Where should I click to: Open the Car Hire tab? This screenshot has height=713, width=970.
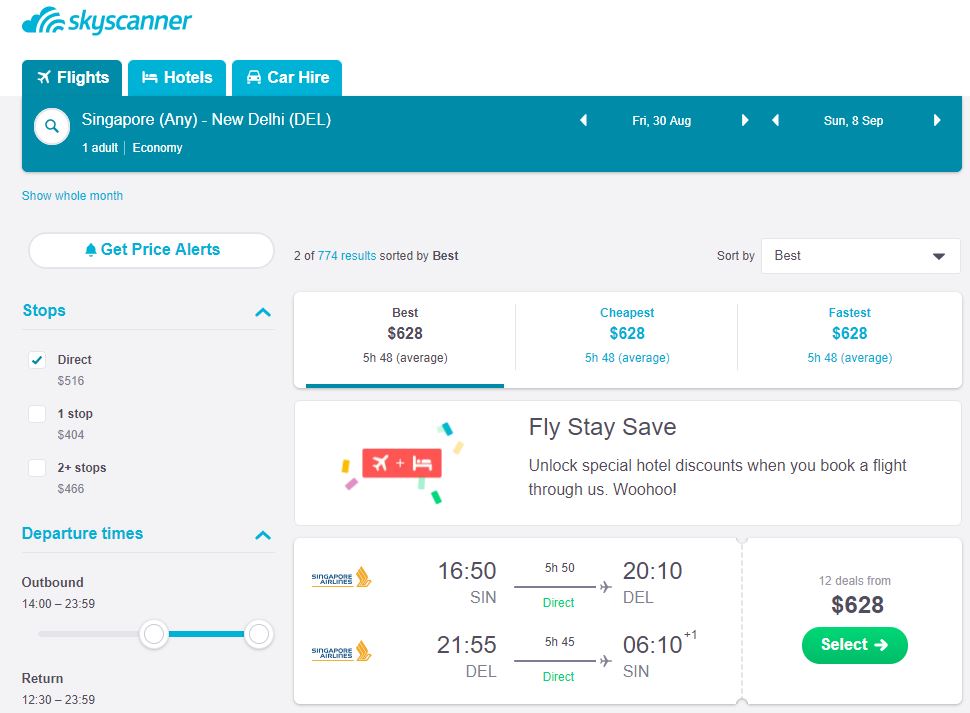pyautogui.click(x=287, y=78)
